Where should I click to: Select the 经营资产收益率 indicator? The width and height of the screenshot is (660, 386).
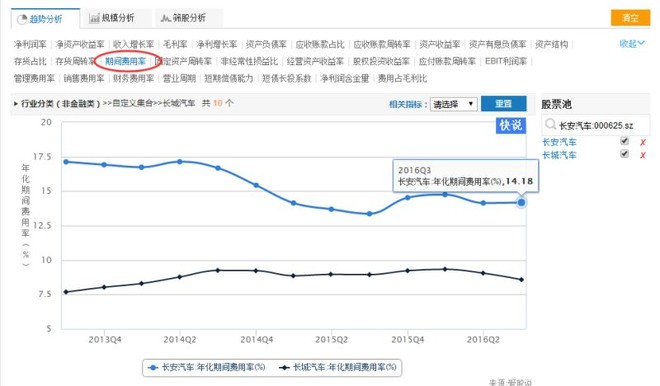point(315,61)
